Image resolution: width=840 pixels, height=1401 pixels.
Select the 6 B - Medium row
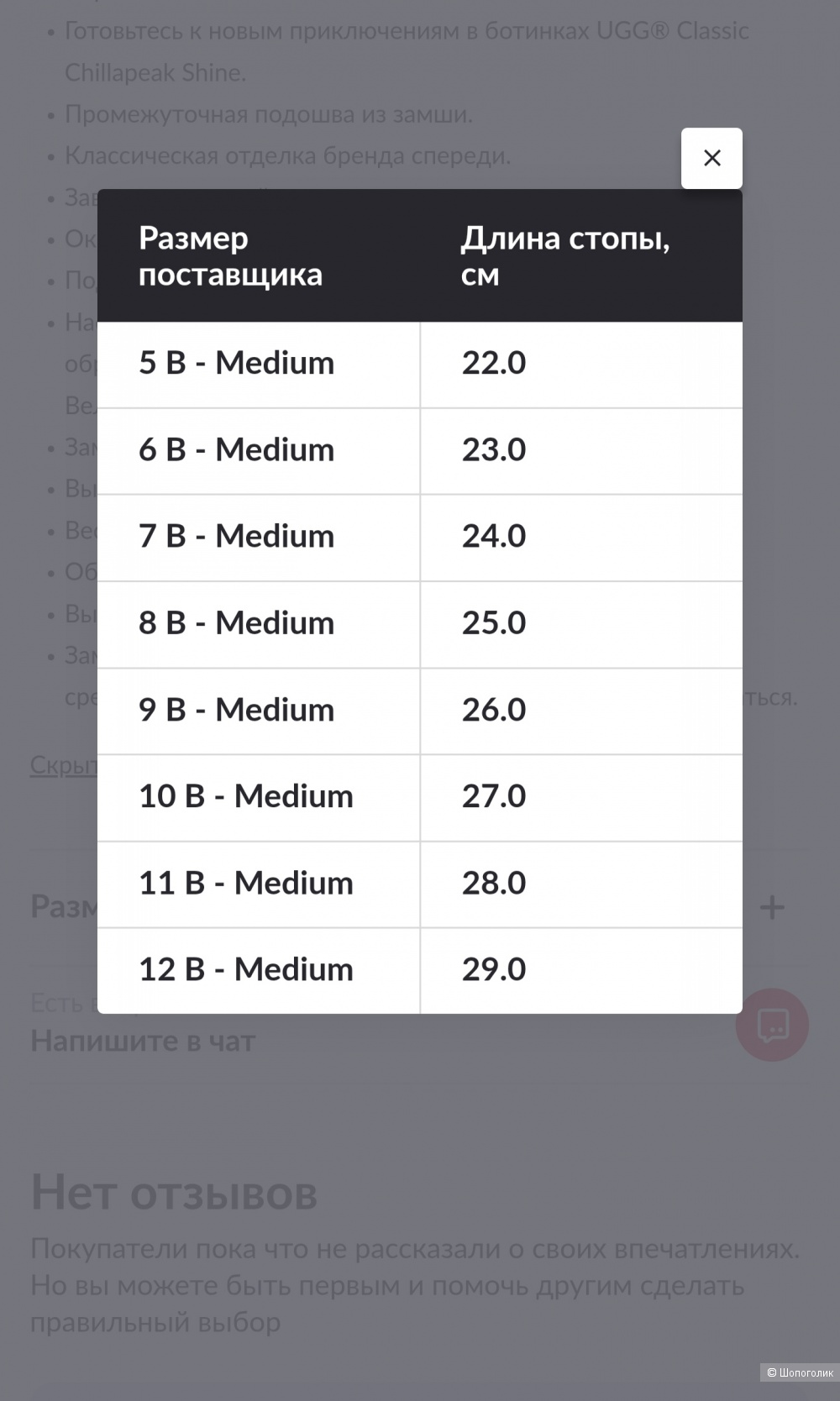(x=420, y=451)
